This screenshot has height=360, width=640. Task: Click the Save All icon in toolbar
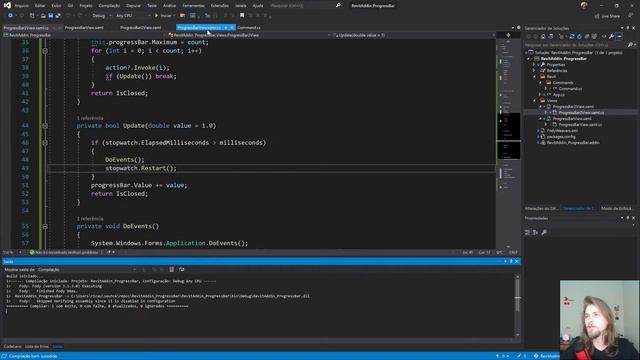(x=58, y=16)
